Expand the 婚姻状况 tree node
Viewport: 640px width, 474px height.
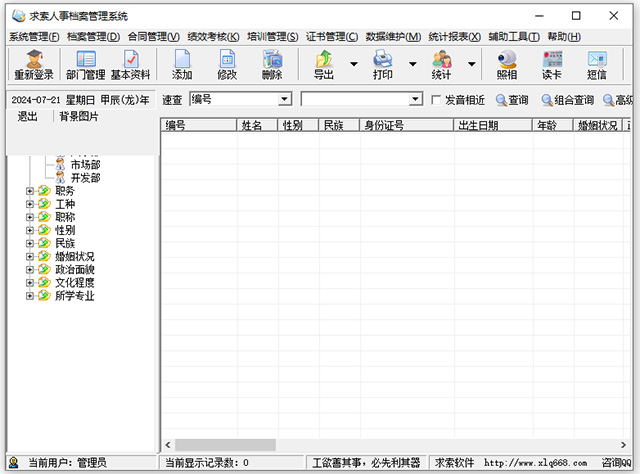click(29, 256)
